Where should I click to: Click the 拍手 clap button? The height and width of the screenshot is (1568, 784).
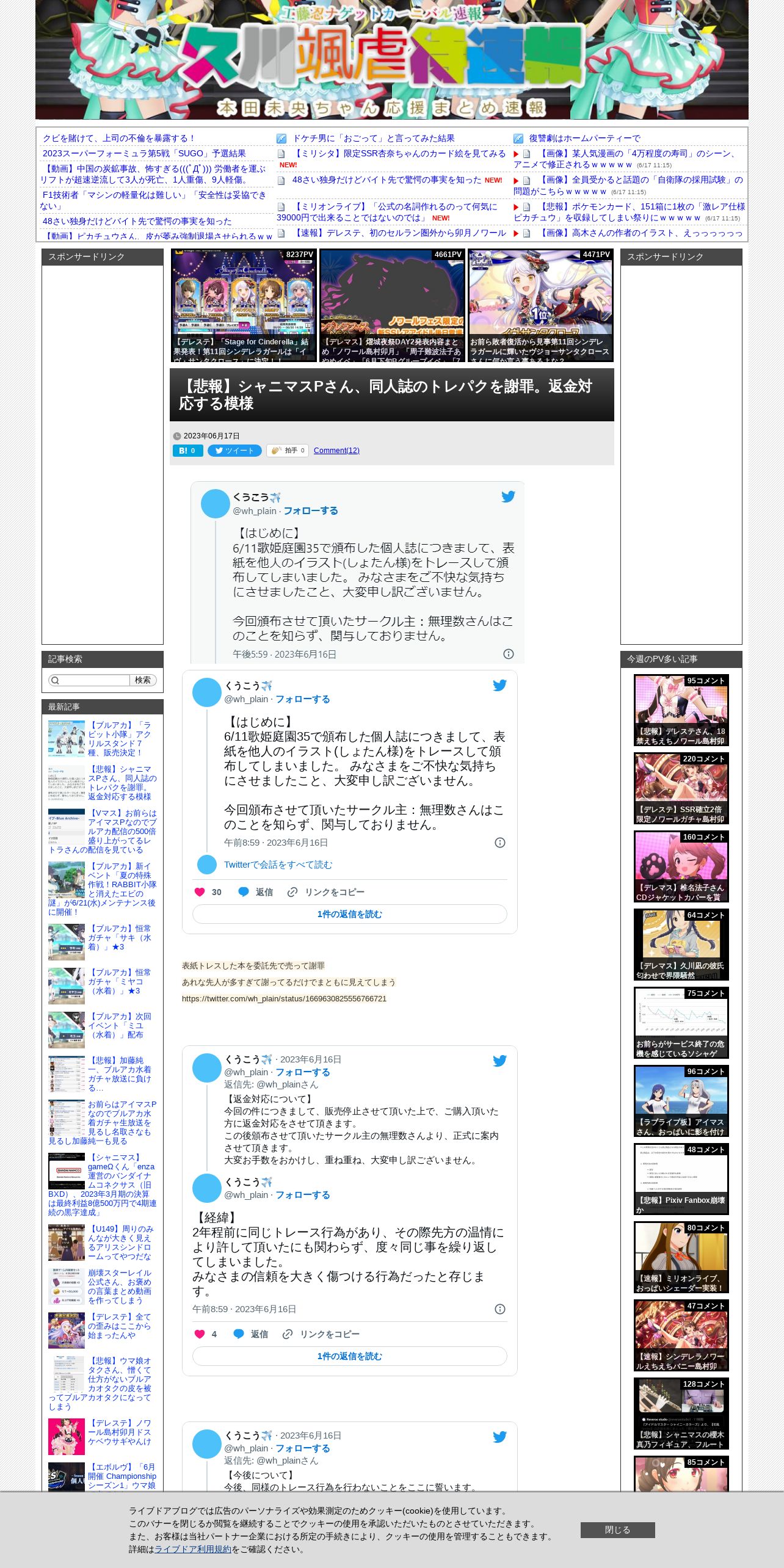(x=288, y=451)
